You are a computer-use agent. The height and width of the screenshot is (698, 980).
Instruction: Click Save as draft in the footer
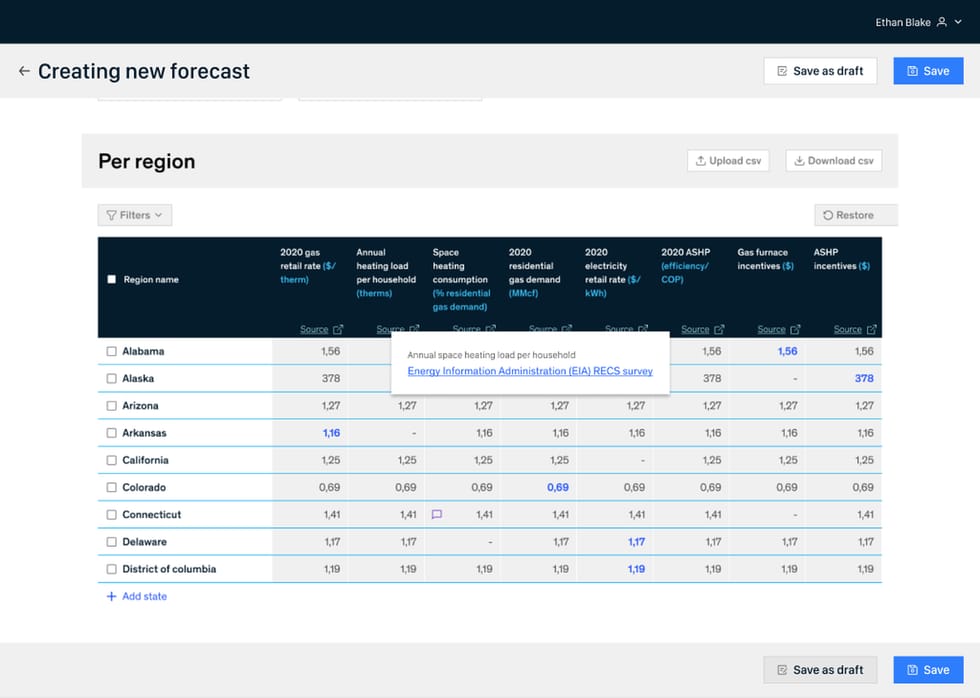(820, 670)
